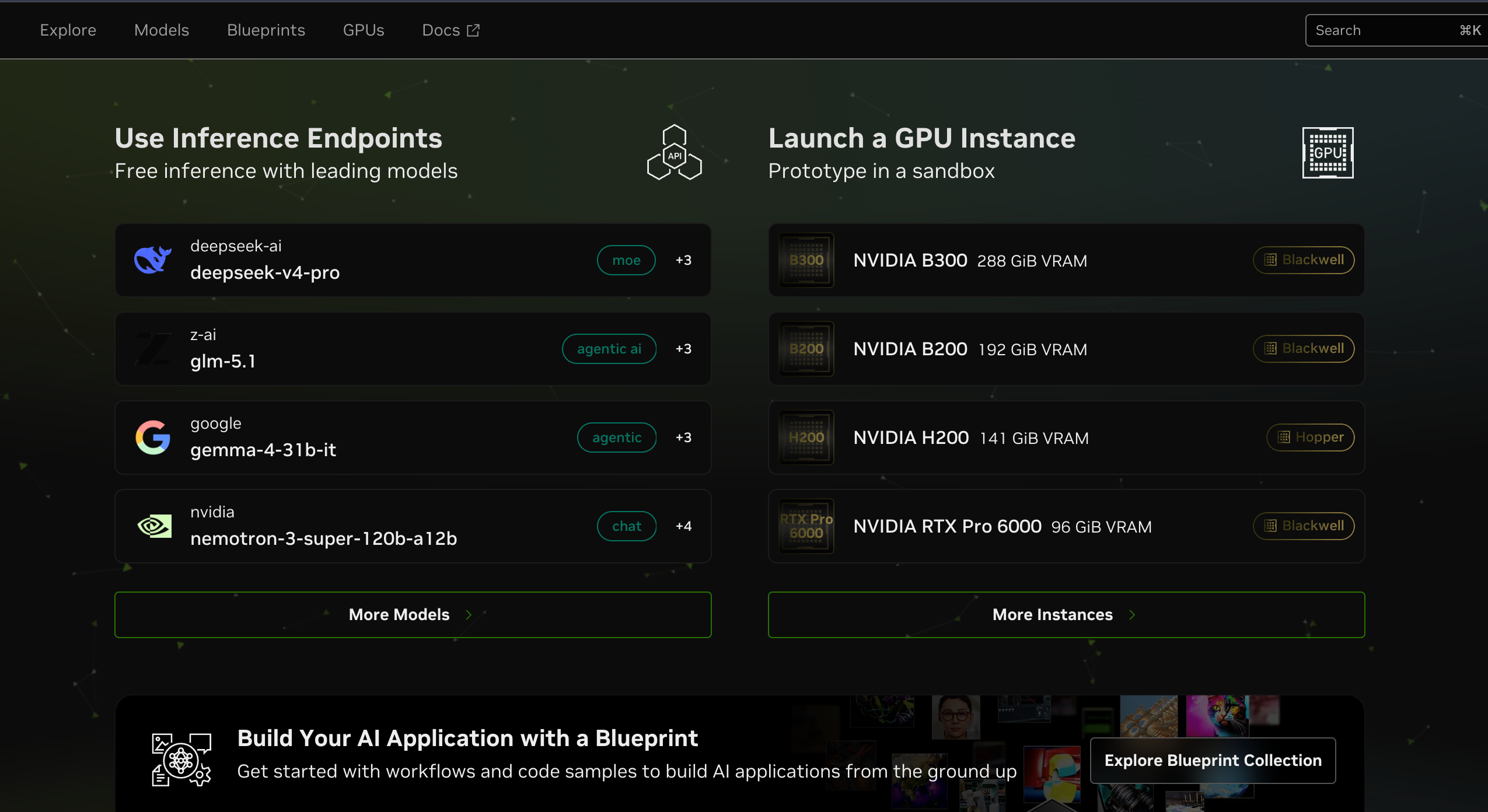Select the agentic tag on gemma-4-31b-it
Image resolution: width=1488 pixels, height=812 pixels.
pyautogui.click(x=617, y=437)
